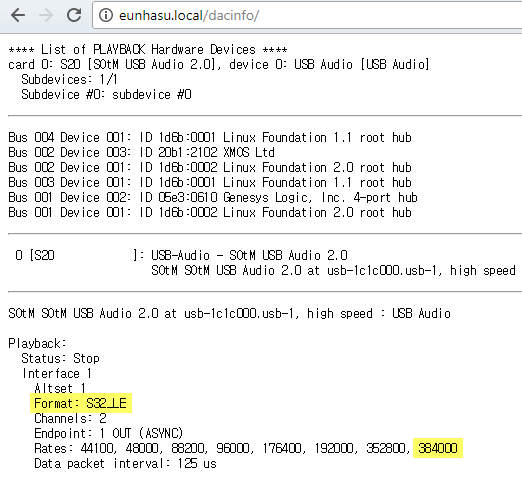This screenshot has height=478, width=522.
Task: Click the '44100' rate value
Action: pos(98,448)
